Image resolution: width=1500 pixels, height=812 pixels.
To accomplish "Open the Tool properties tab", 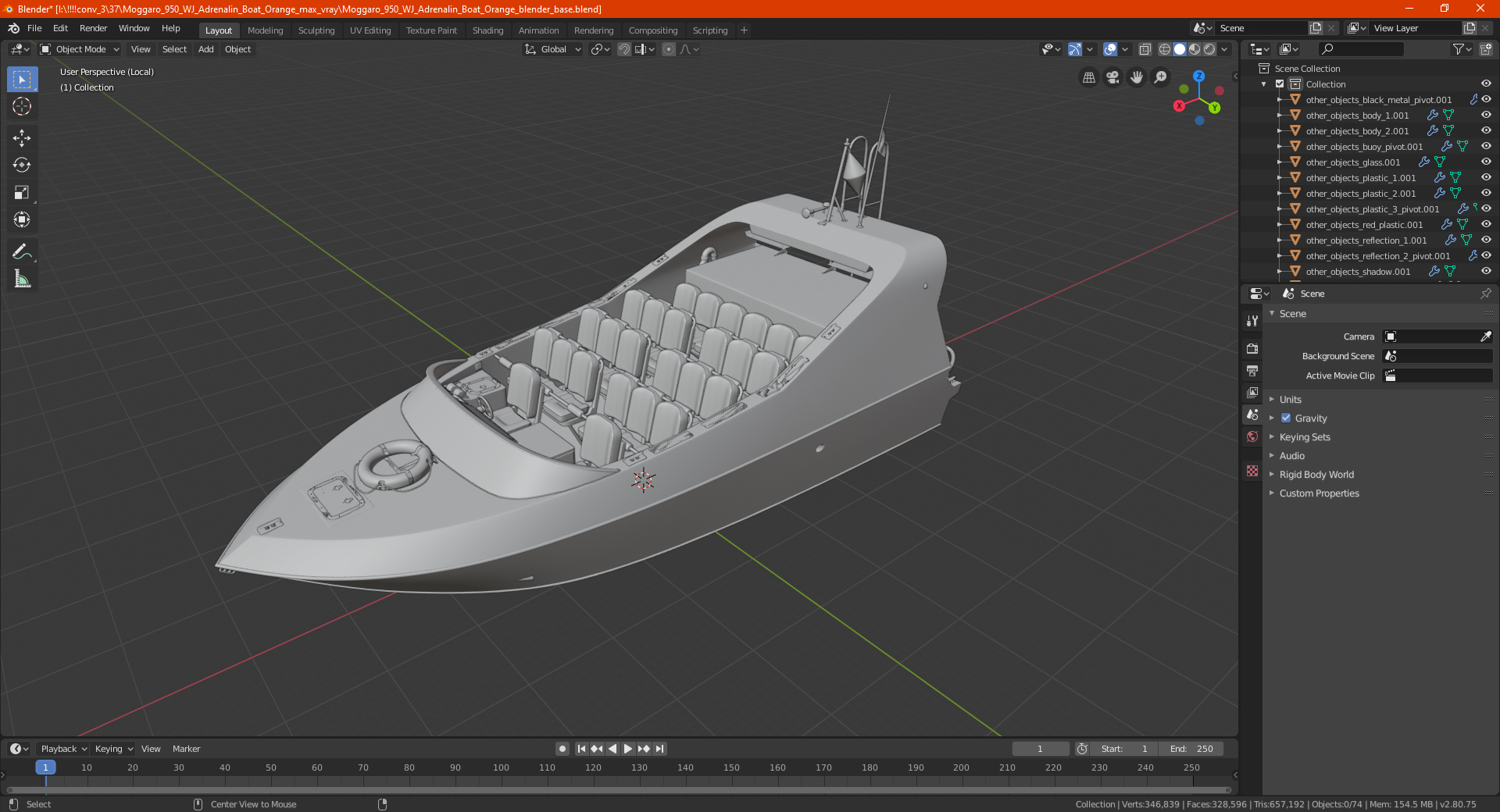I will coord(1252,321).
